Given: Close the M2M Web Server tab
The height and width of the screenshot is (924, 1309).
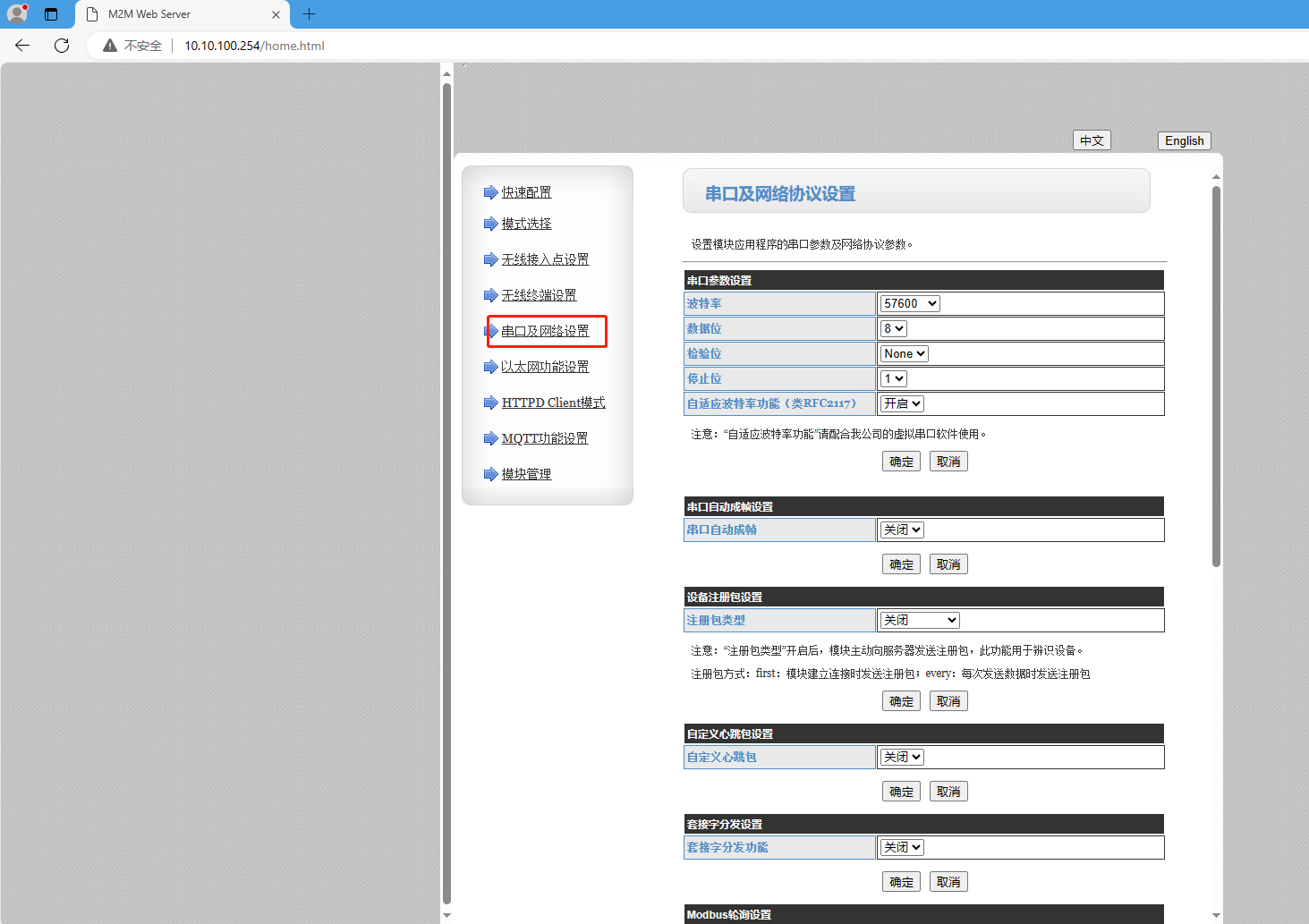Looking at the screenshot, I should click(276, 14).
